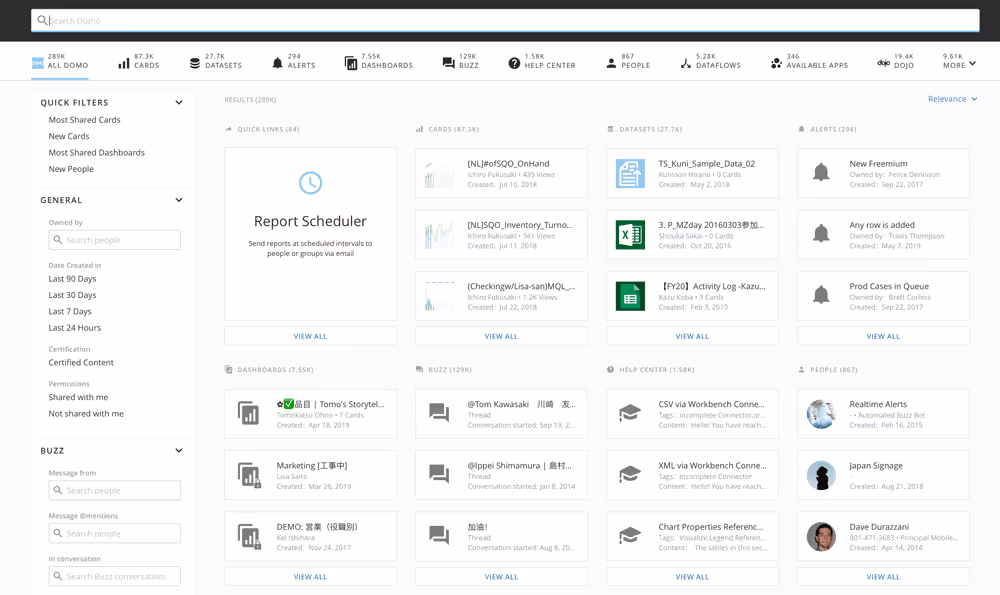Click the Excel icon for 3. P_MZday dataset

(630, 235)
